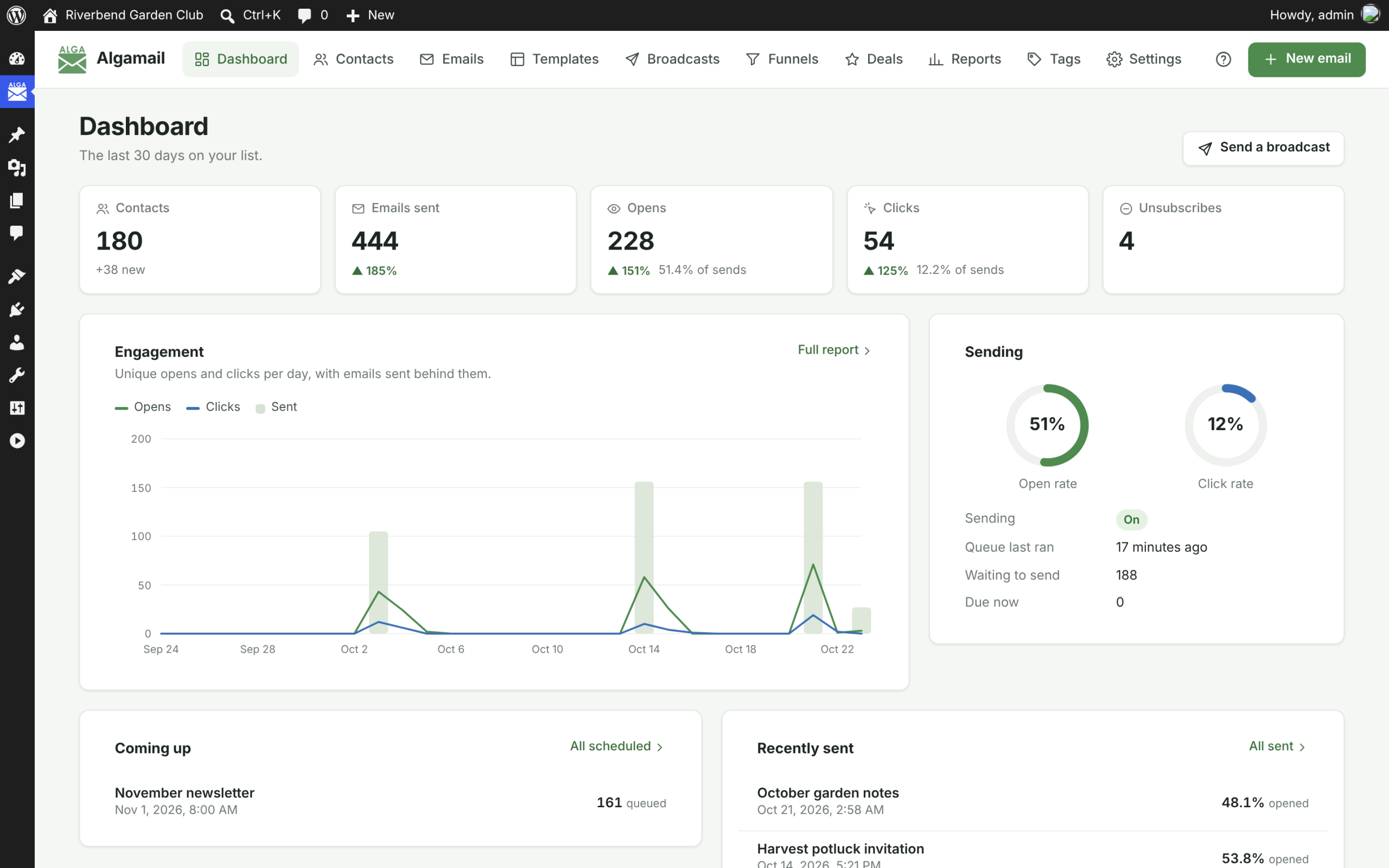Go to the Emails tab

pos(452,59)
